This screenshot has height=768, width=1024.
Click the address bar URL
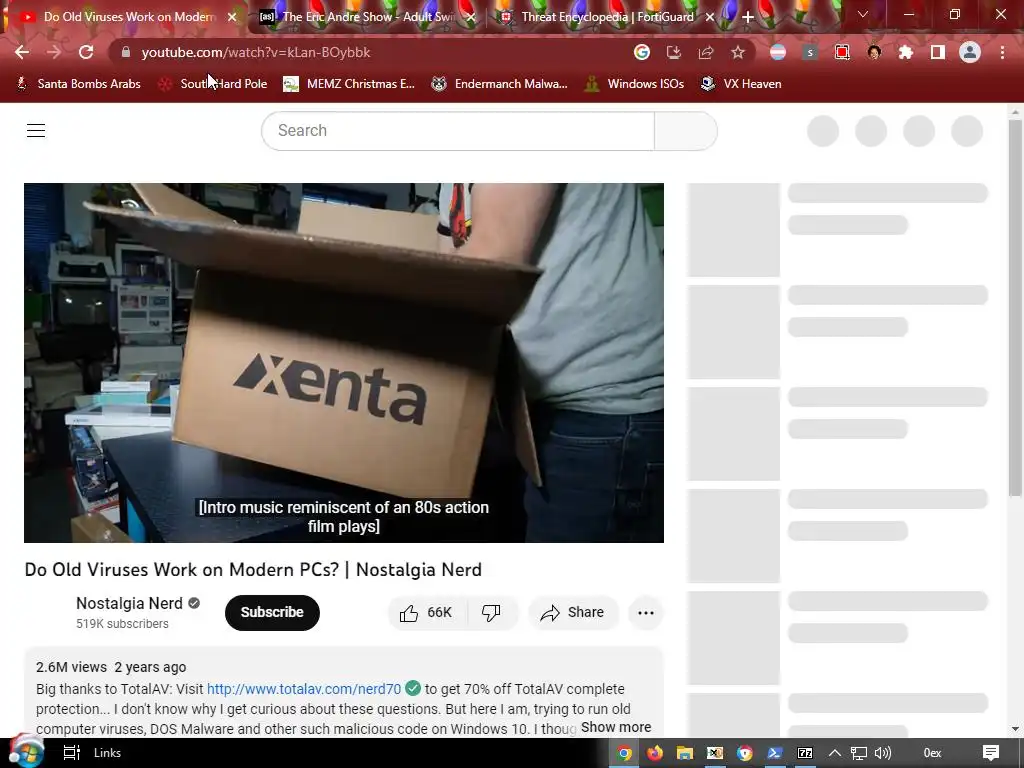click(256, 52)
